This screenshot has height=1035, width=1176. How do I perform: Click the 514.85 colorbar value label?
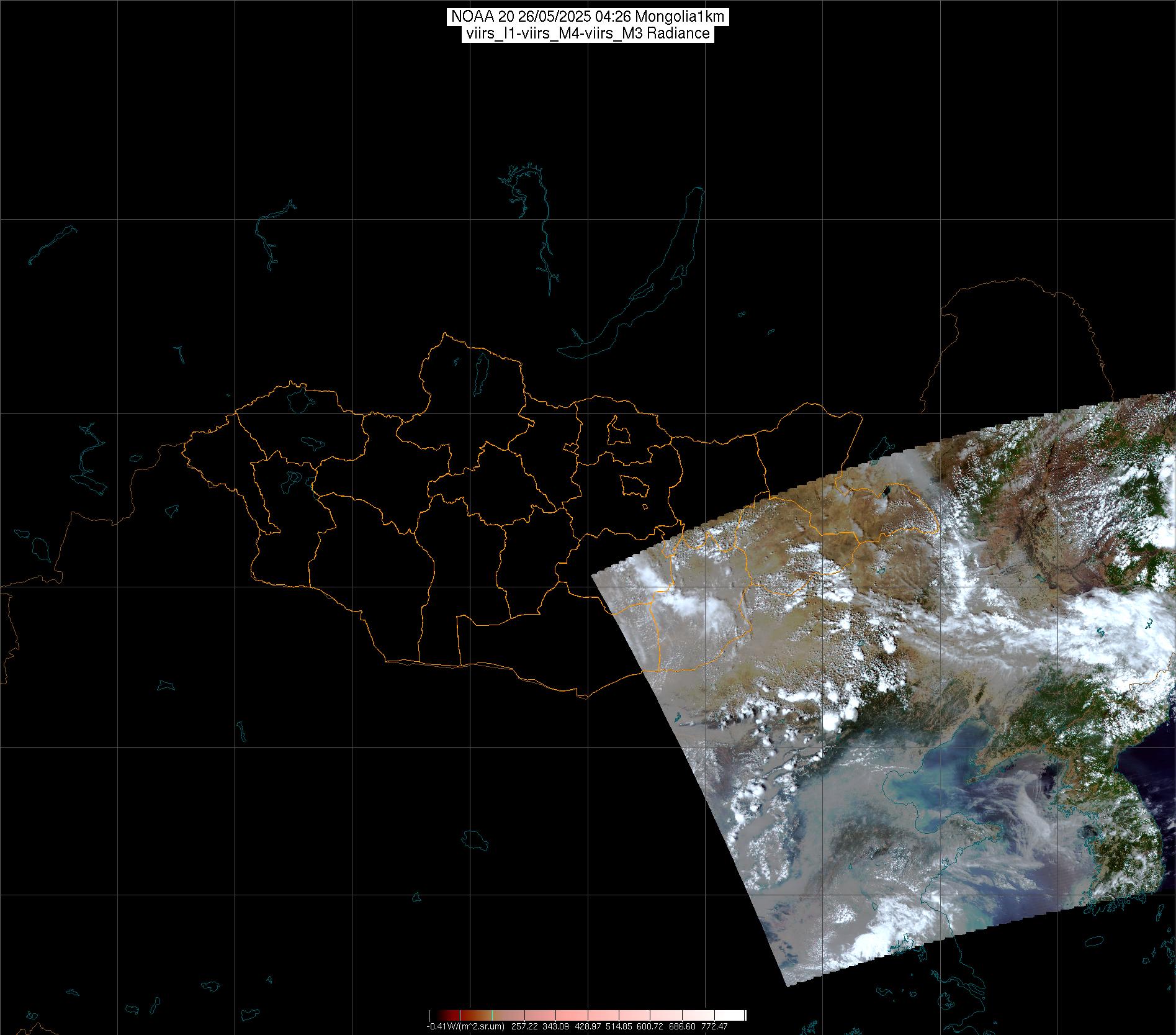coord(619,1026)
